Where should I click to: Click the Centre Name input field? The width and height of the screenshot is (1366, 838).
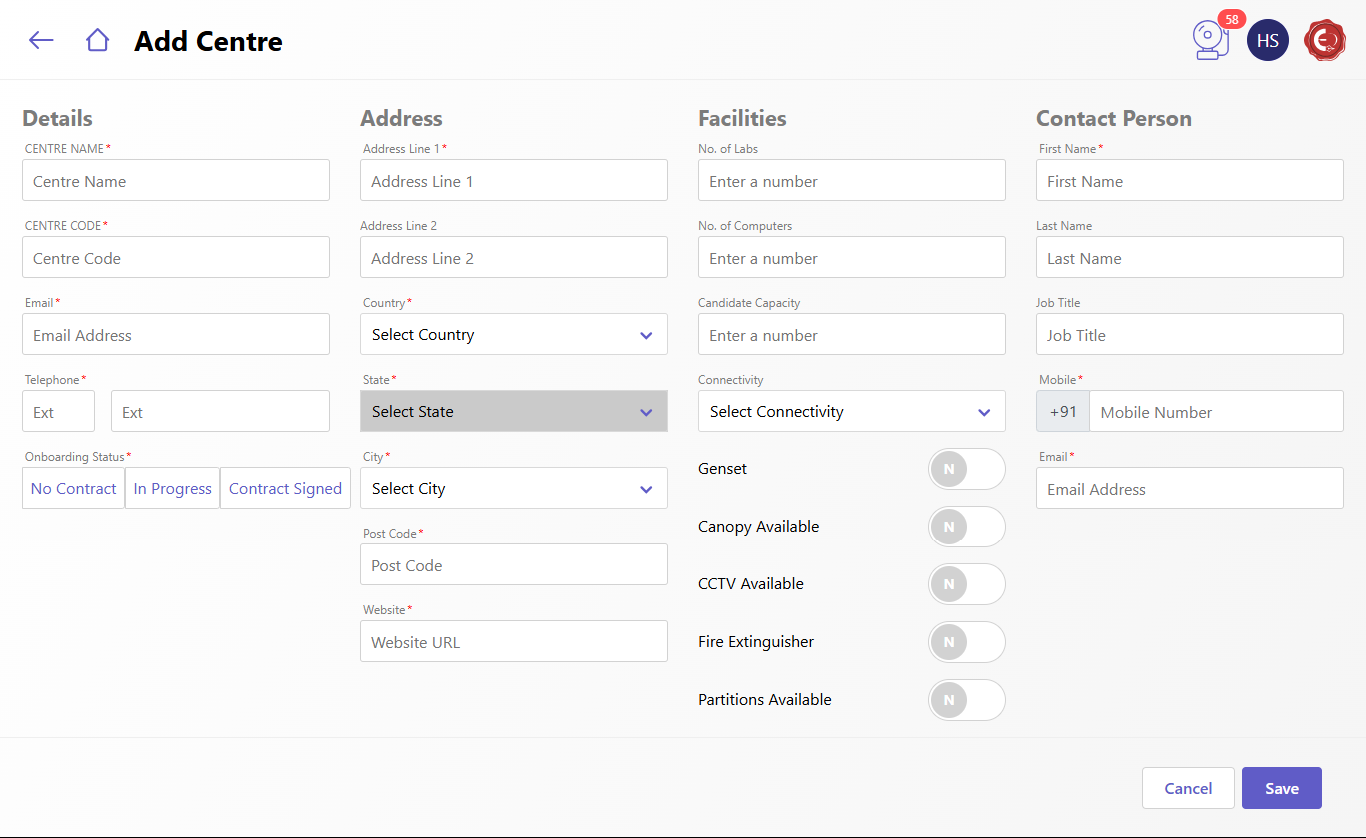[x=176, y=181]
